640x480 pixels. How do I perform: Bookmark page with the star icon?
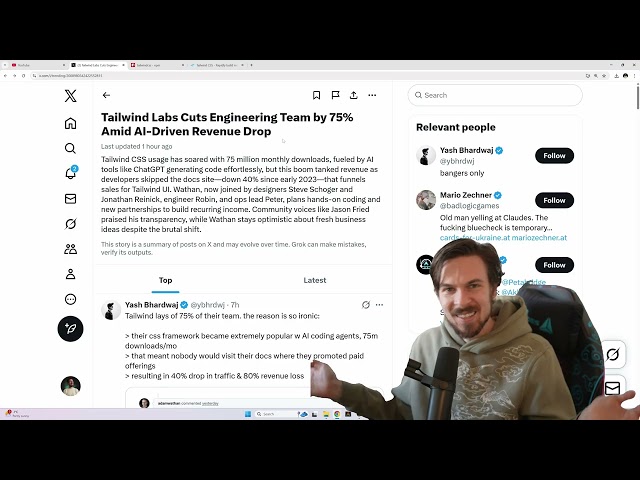click(x=604, y=76)
